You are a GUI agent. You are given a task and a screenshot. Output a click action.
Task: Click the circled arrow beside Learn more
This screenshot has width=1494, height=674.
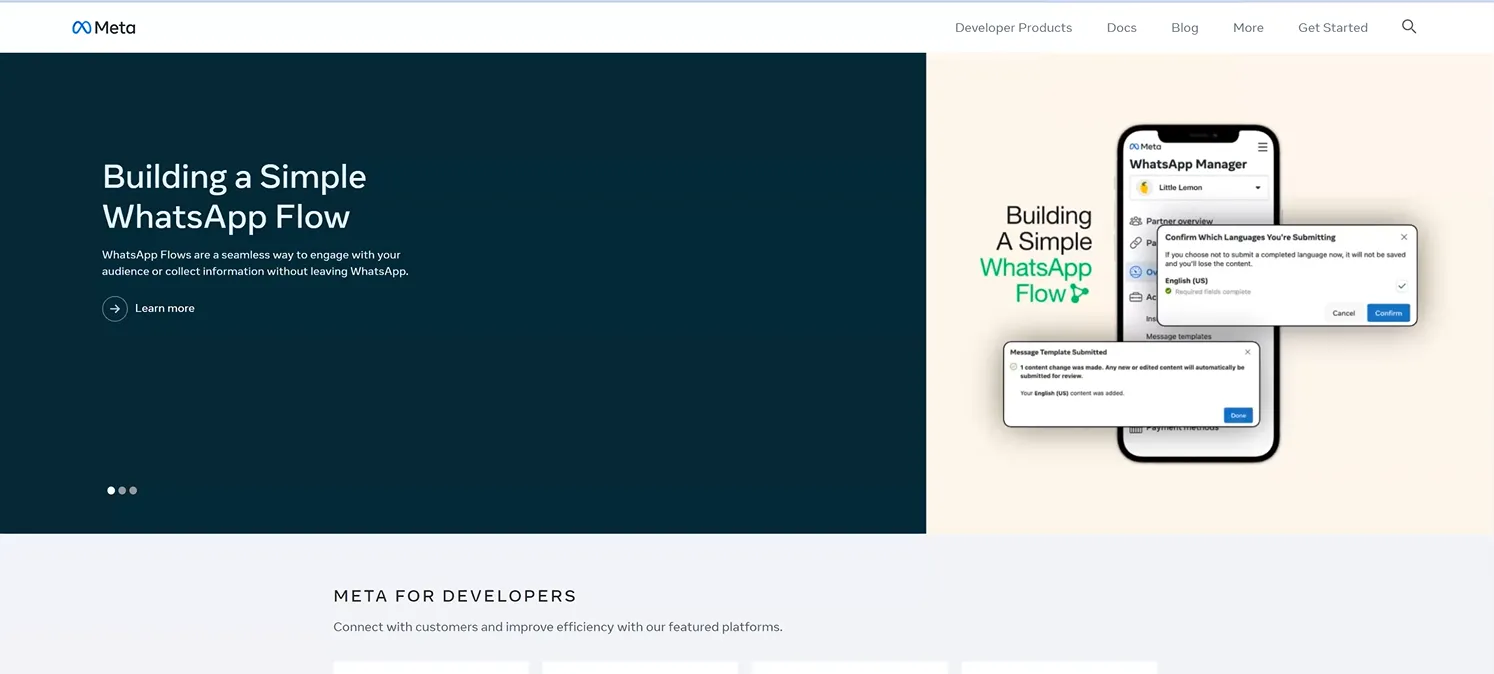[115, 309]
